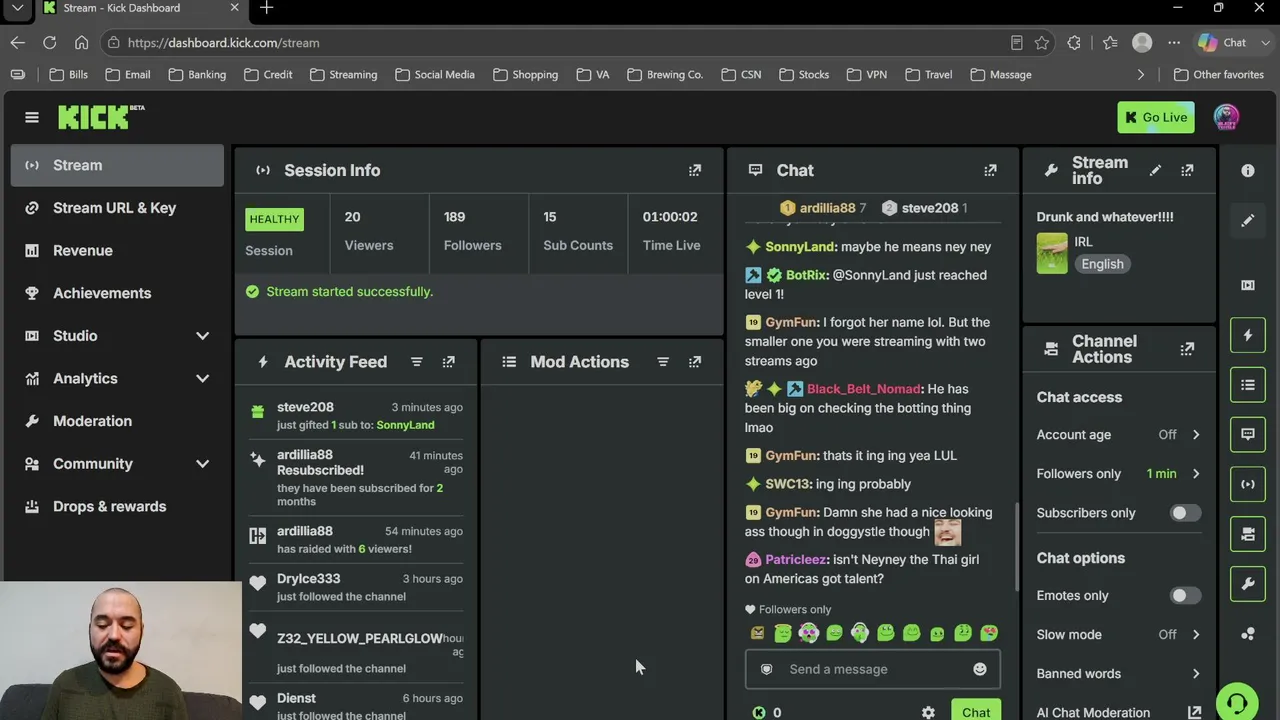Image resolution: width=1280 pixels, height=720 pixels.
Task: Open a new browser tab
Action: coord(267,8)
